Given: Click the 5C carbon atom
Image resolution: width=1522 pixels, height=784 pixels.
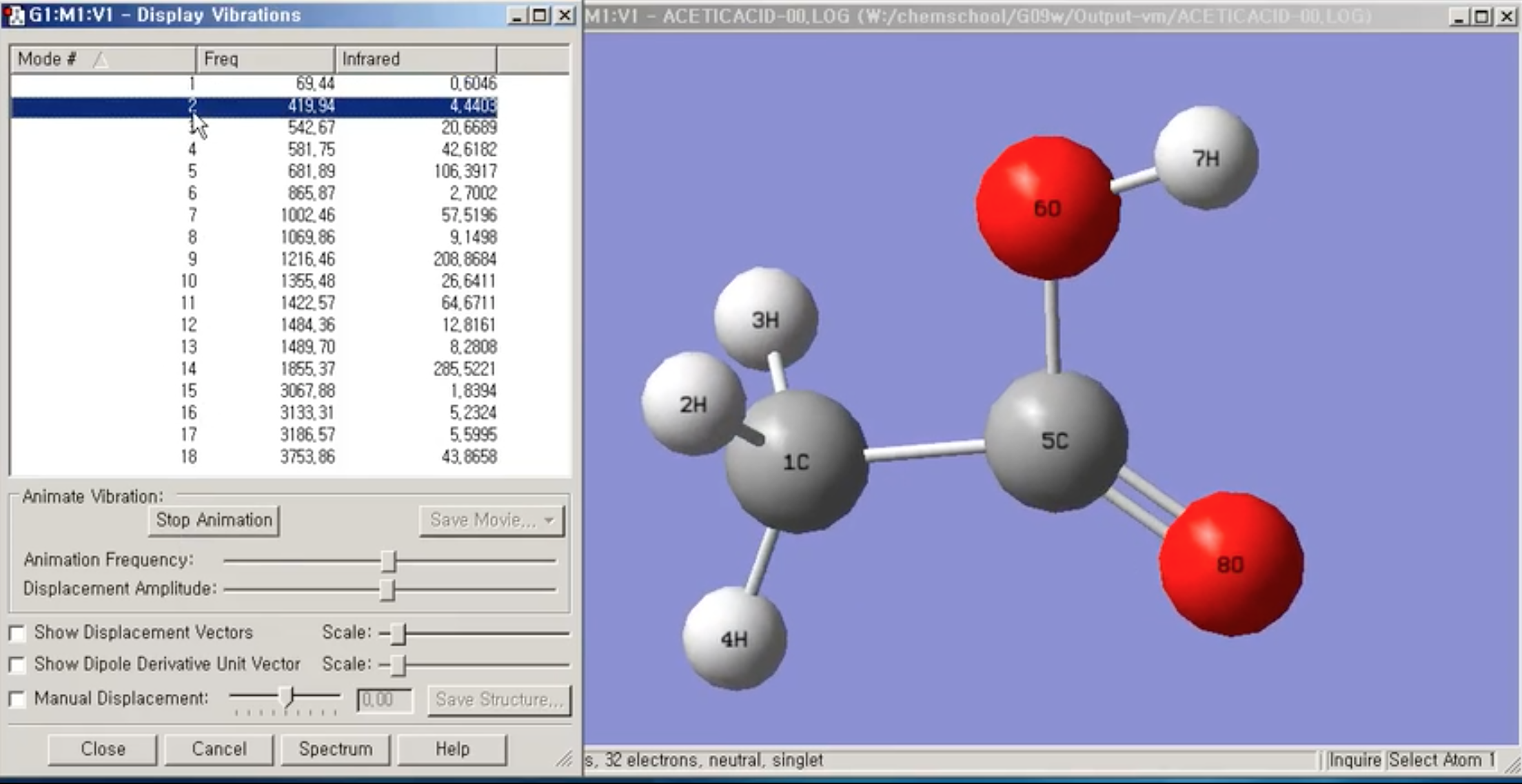Looking at the screenshot, I should point(1055,441).
